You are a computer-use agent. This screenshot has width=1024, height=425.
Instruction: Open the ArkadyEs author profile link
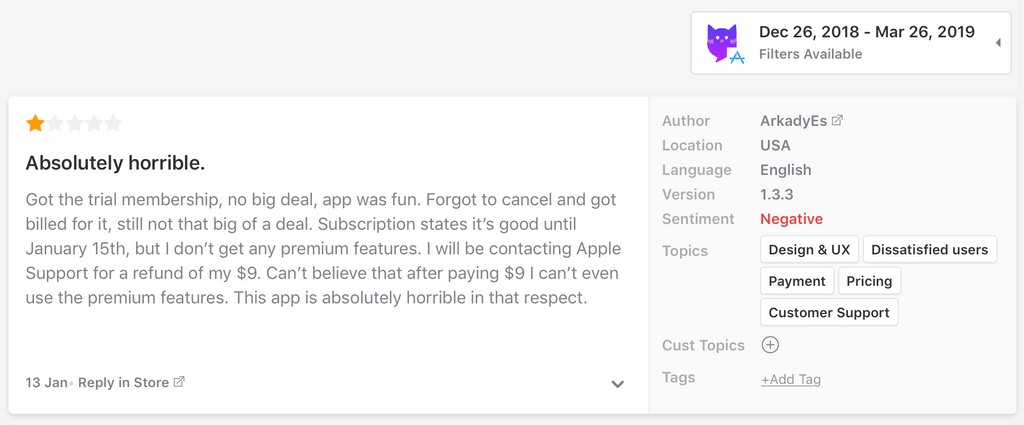coord(793,121)
